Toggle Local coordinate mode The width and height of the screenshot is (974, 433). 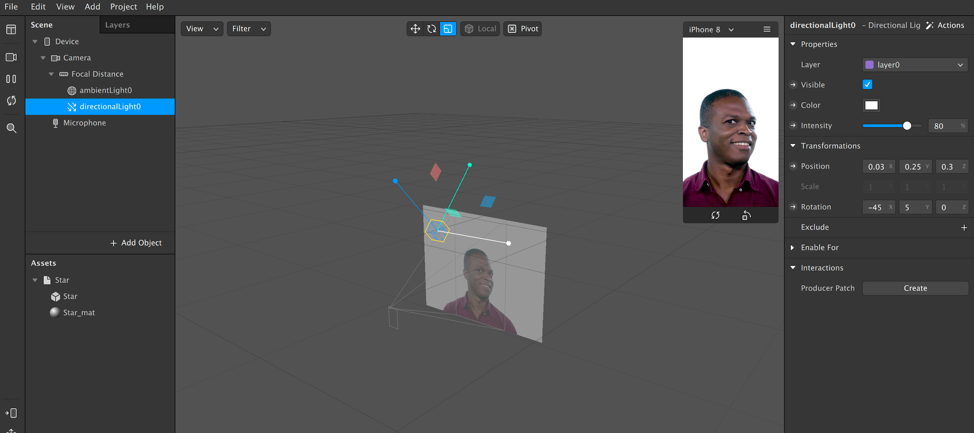tap(480, 29)
